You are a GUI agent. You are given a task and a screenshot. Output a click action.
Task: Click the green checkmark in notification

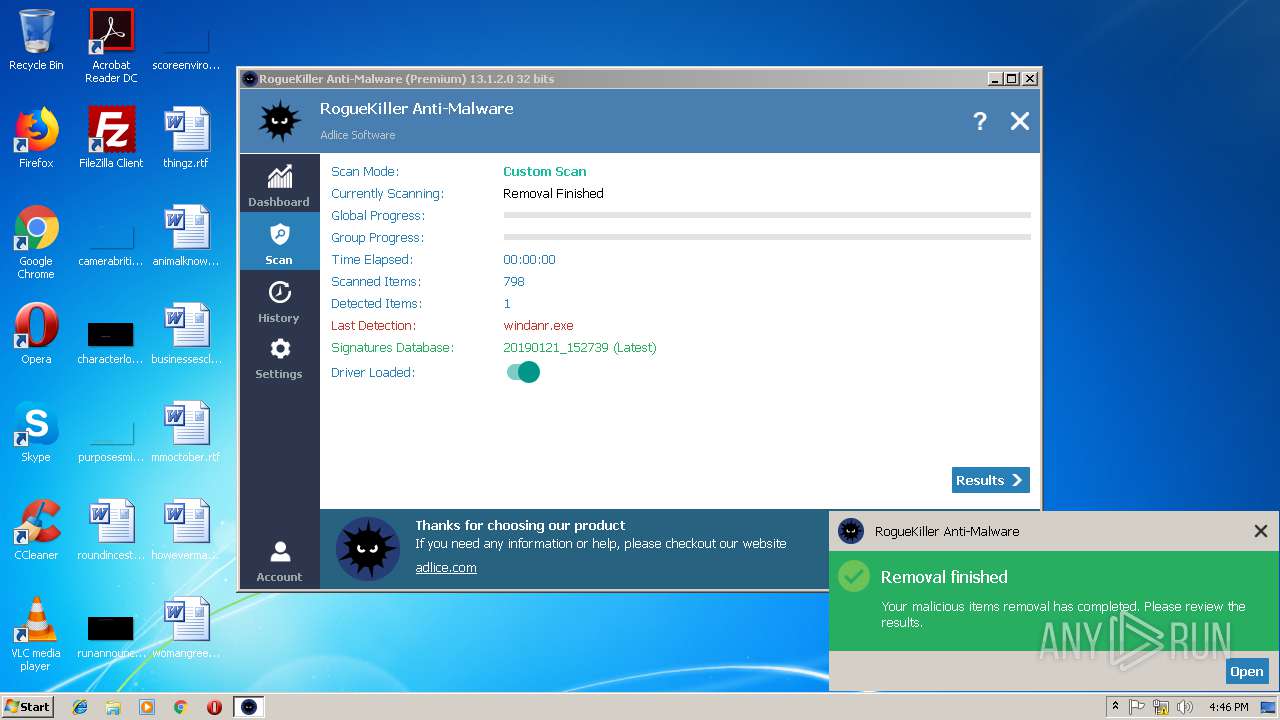pyautogui.click(x=854, y=576)
